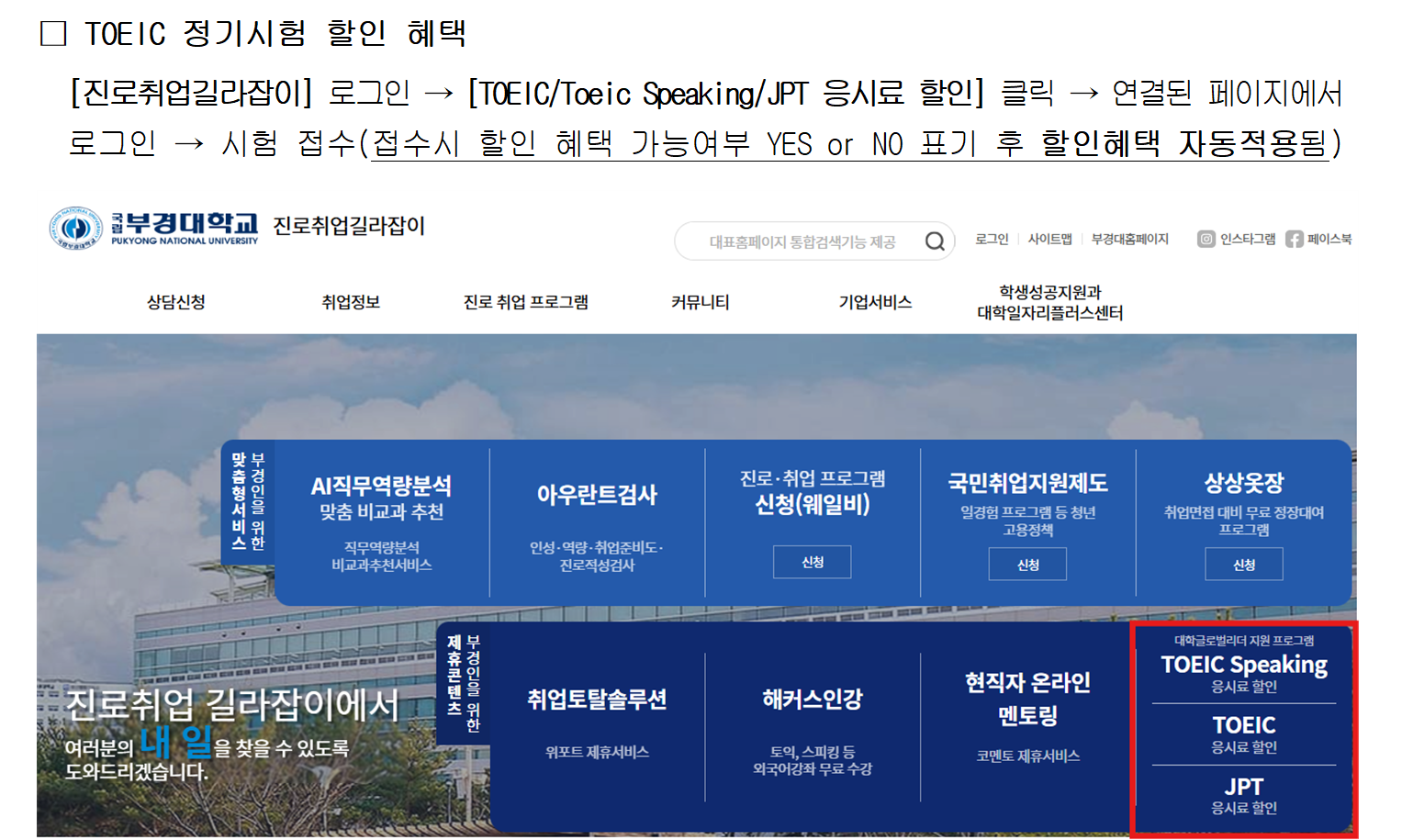
Task: Click the search magnifier icon
Action: tap(935, 241)
